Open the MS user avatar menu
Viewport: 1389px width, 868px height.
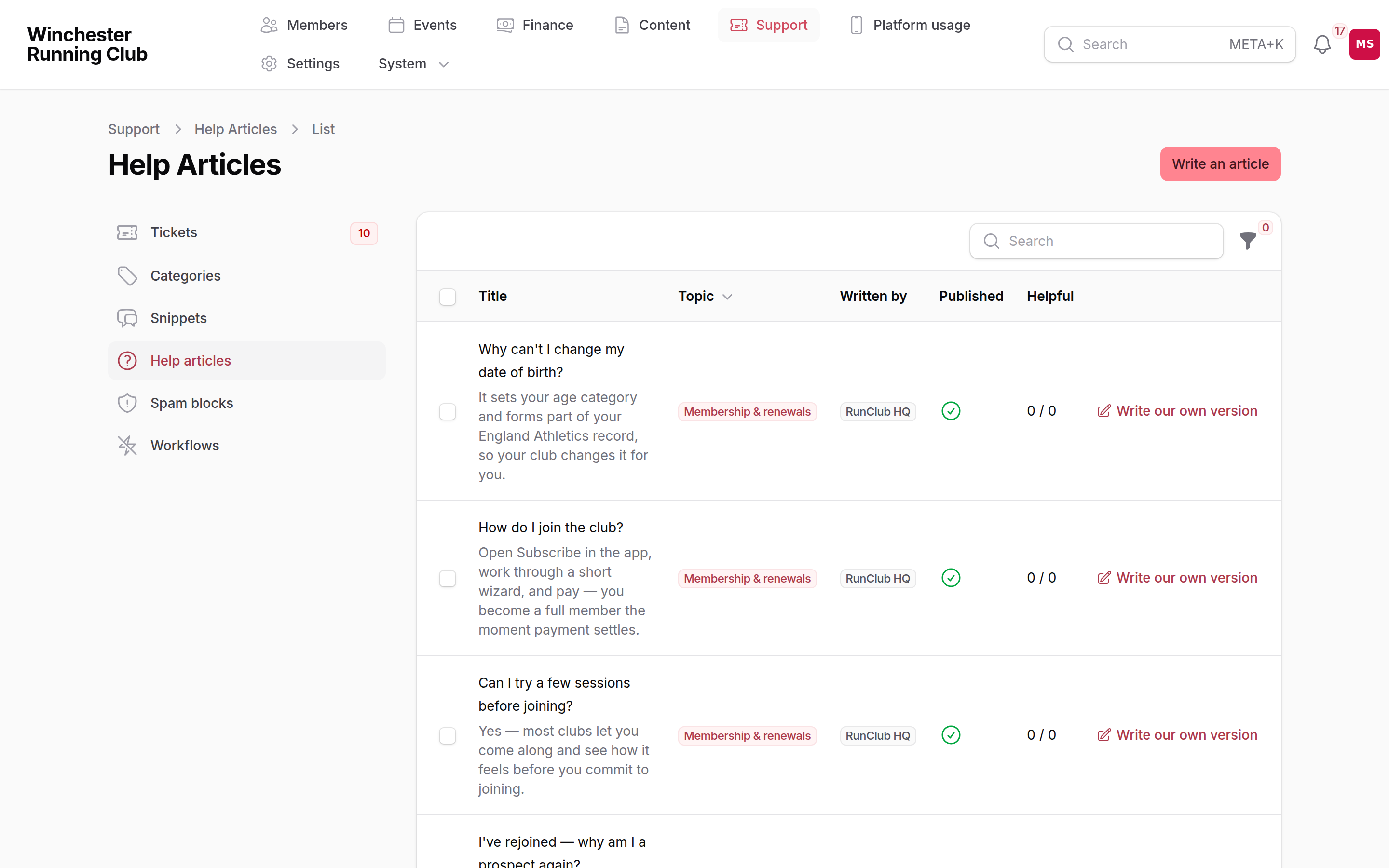click(1364, 44)
